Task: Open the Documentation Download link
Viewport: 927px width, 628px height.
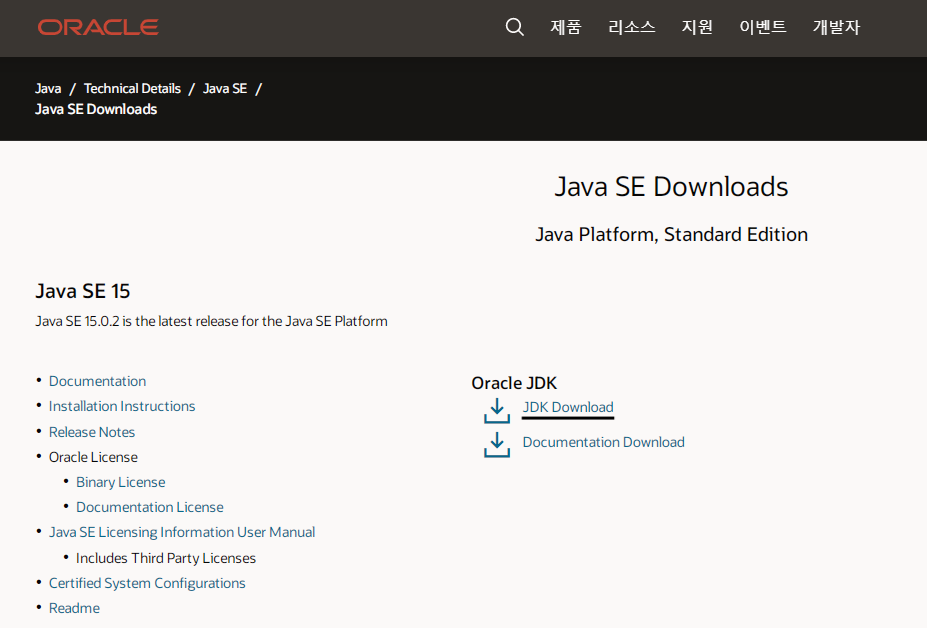Action: pyautogui.click(x=604, y=442)
